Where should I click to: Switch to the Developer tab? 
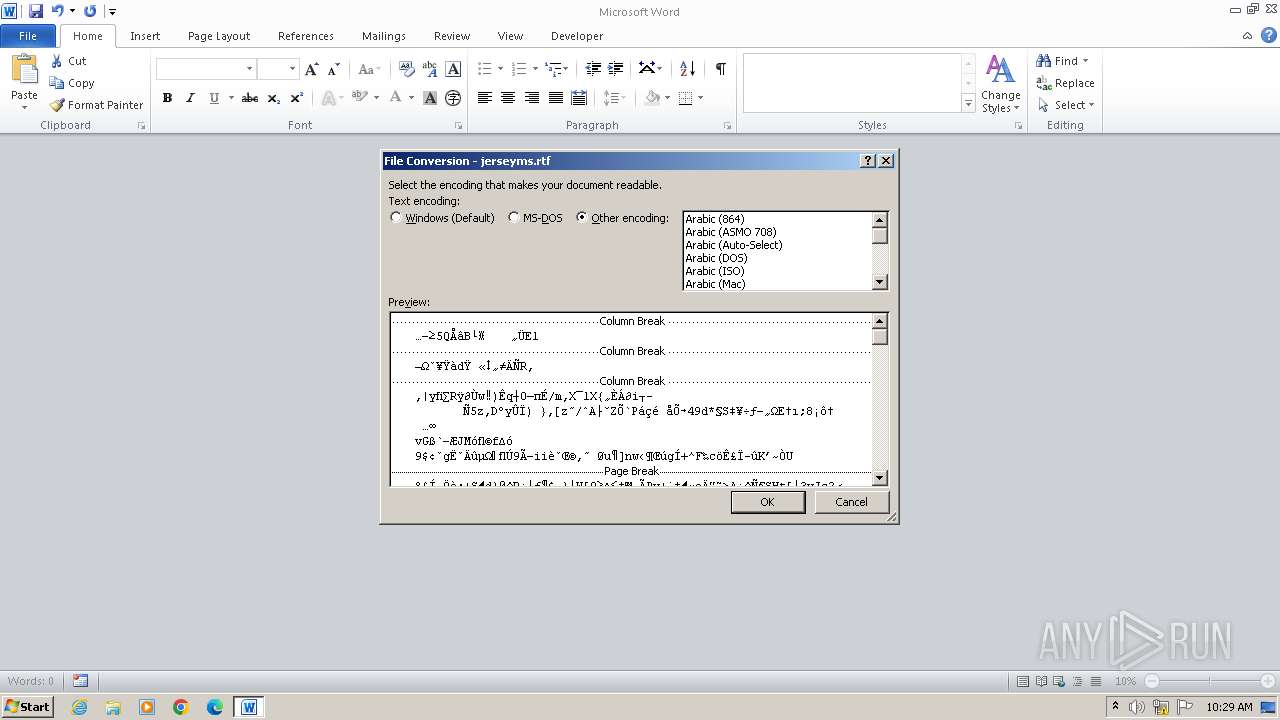tap(577, 36)
